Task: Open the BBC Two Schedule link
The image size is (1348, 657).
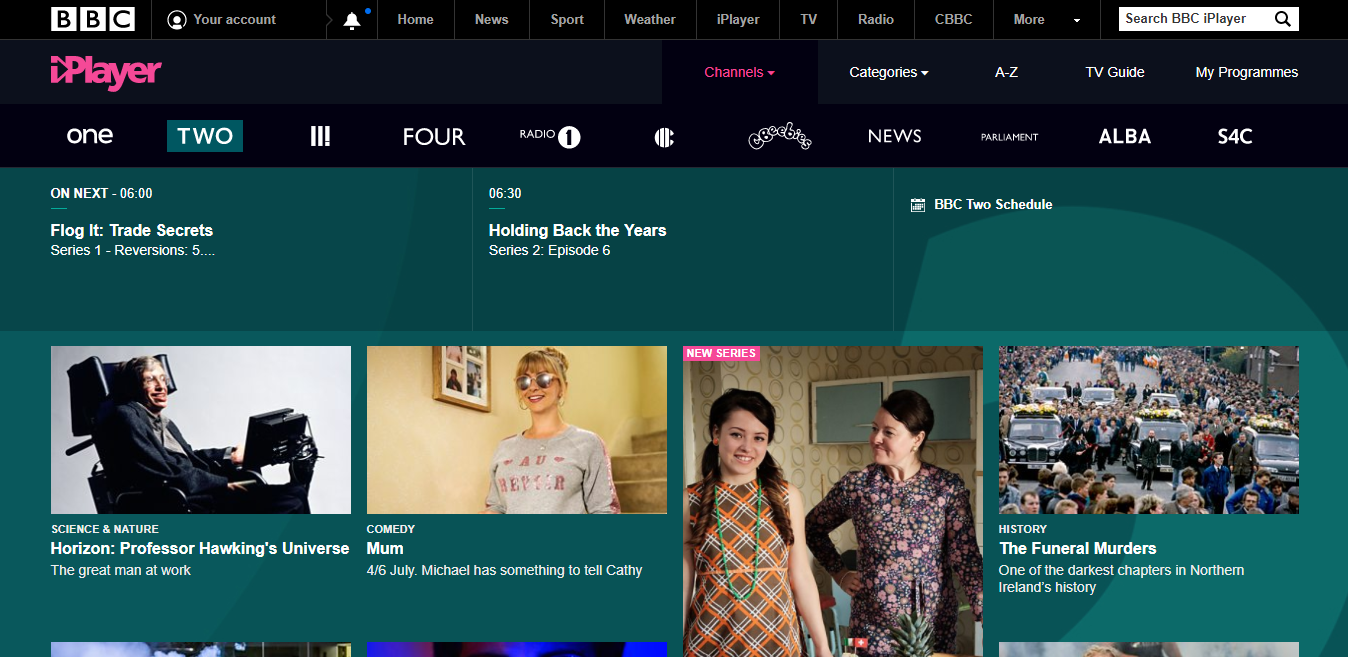Action: click(982, 204)
